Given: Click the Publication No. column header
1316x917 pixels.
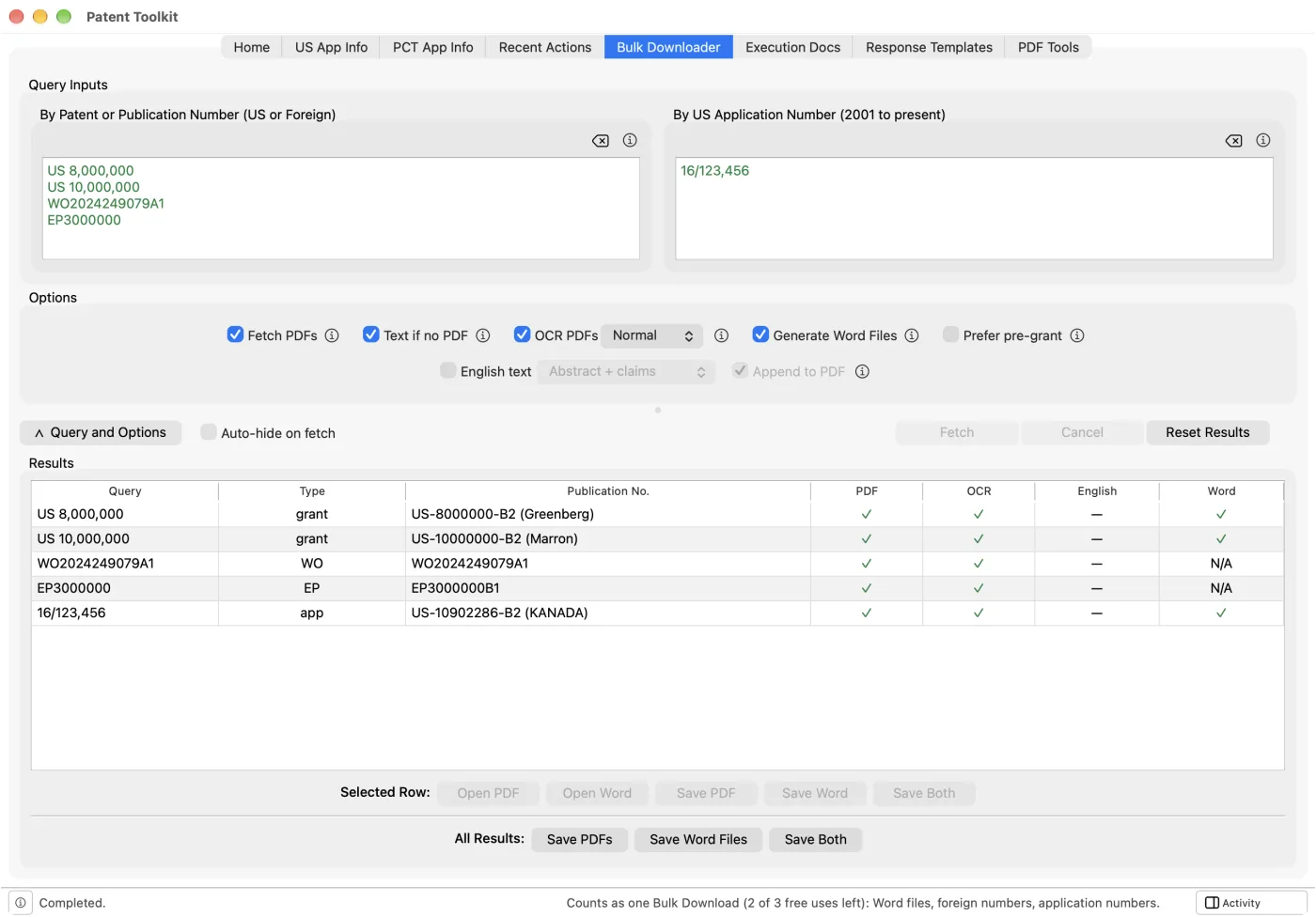Looking at the screenshot, I should pyautogui.click(x=608, y=491).
